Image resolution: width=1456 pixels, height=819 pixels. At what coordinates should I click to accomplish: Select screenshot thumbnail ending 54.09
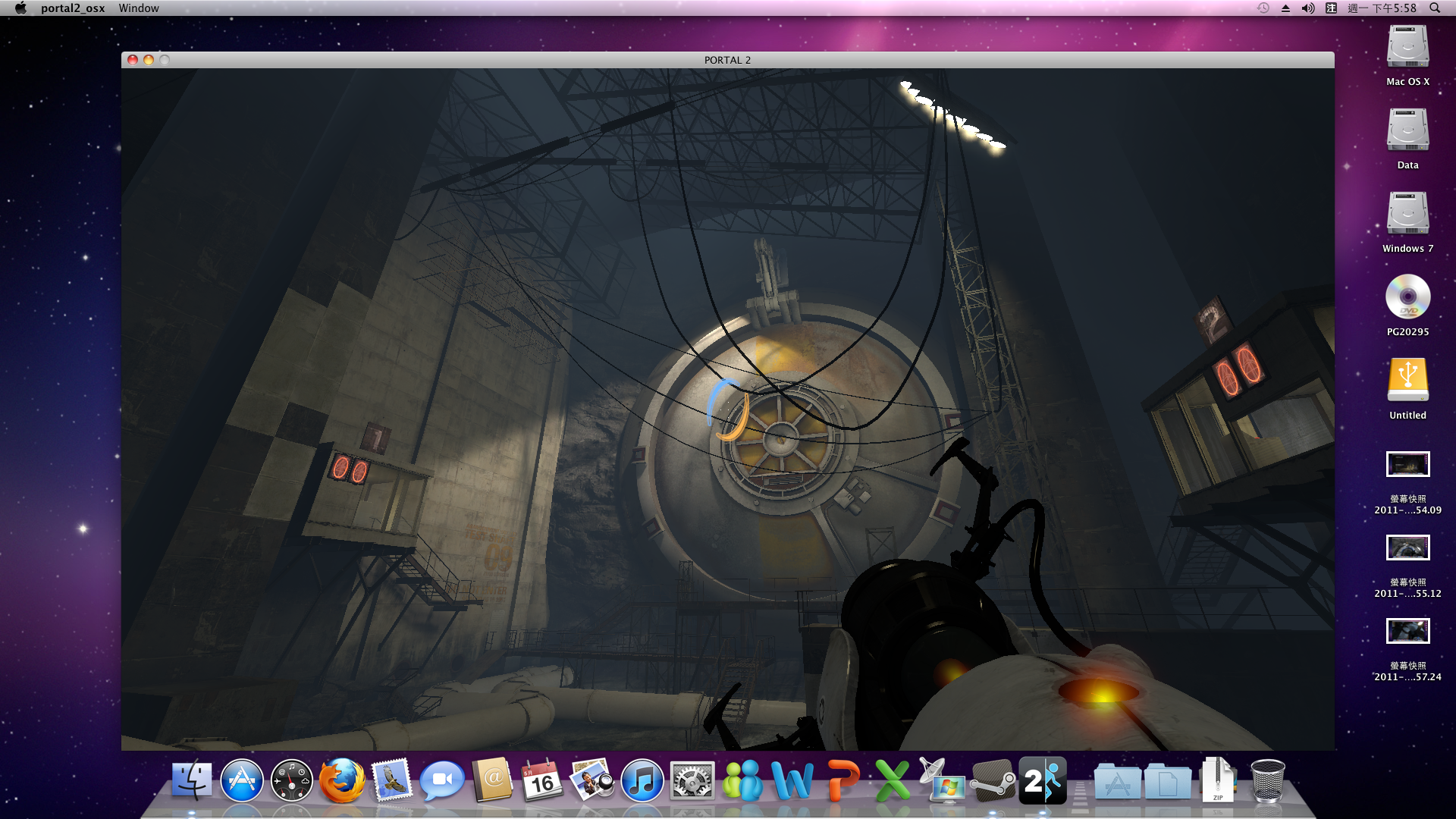coord(1407,464)
